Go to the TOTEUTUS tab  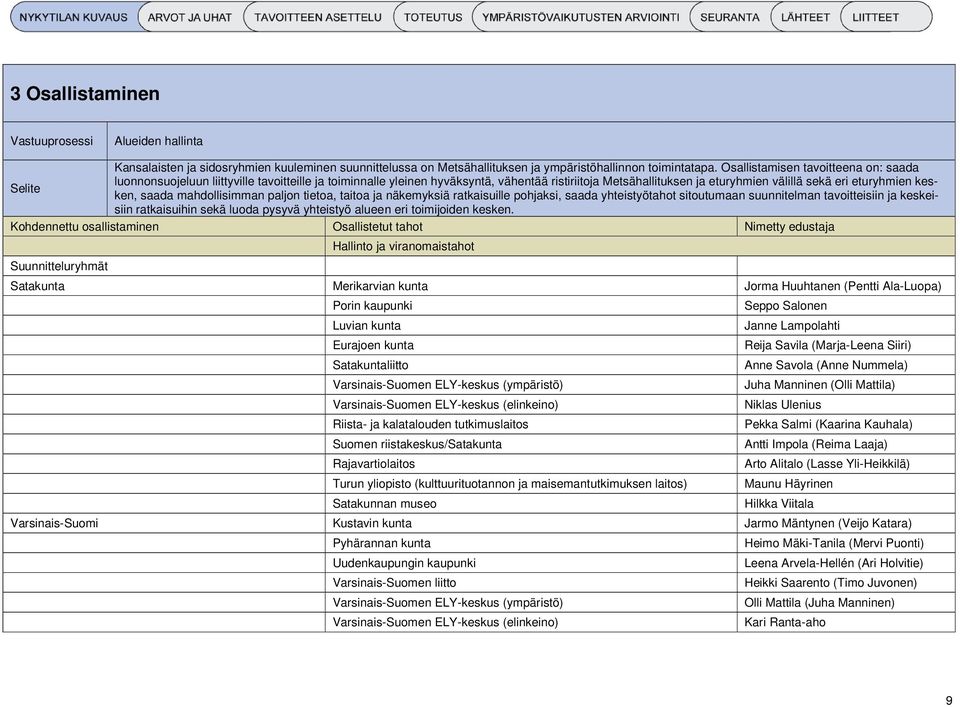pyautogui.click(x=433, y=17)
